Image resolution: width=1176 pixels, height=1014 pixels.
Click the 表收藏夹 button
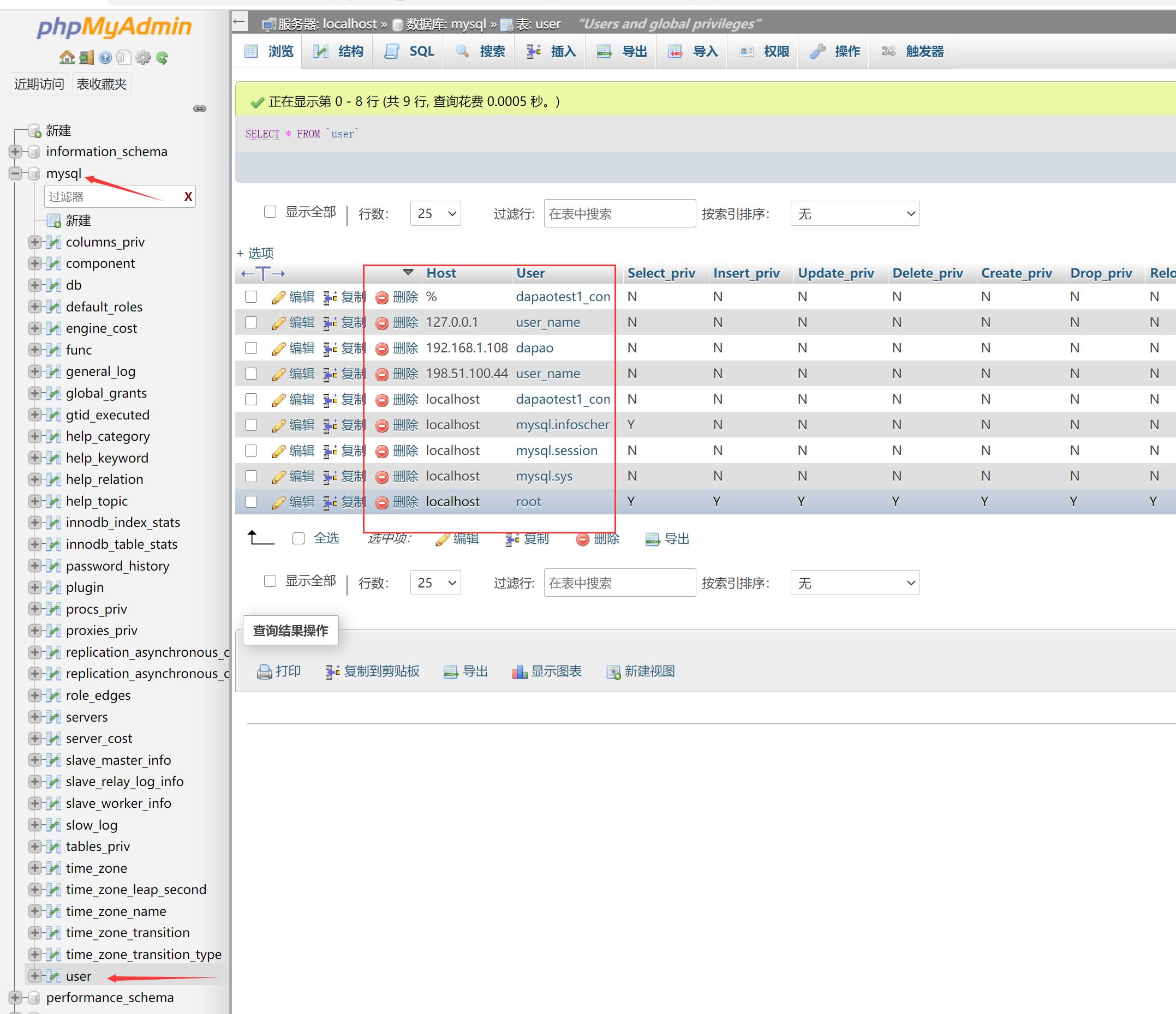(x=102, y=85)
